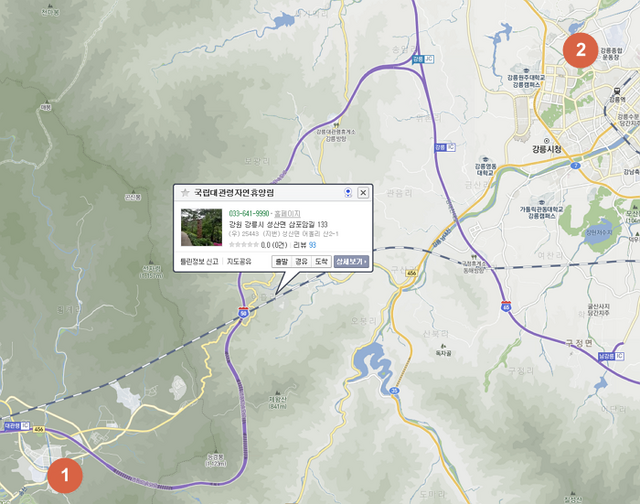This screenshot has height=504, width=640.
Task: Set this place as 출발 departure
Action: (282, 262)
